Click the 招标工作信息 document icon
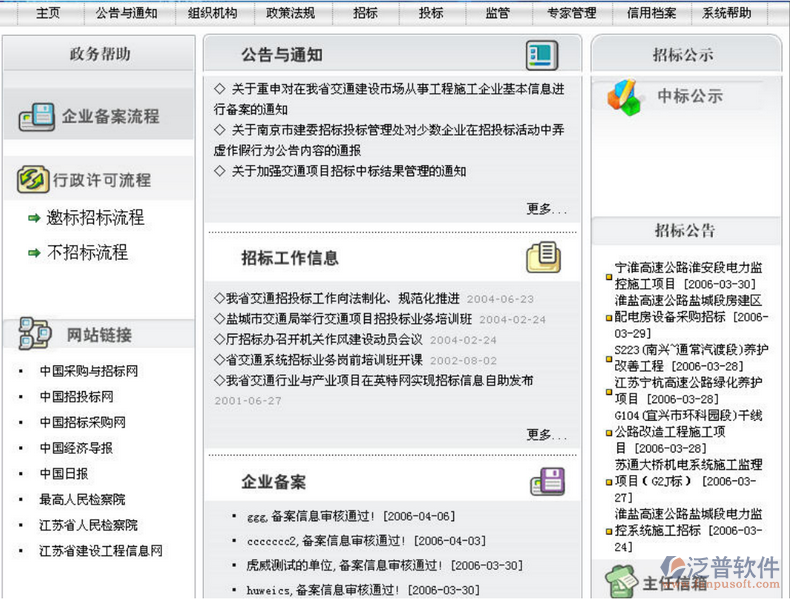Image resolution: width=790 pixels, height=600 pixels. point(543,258)
